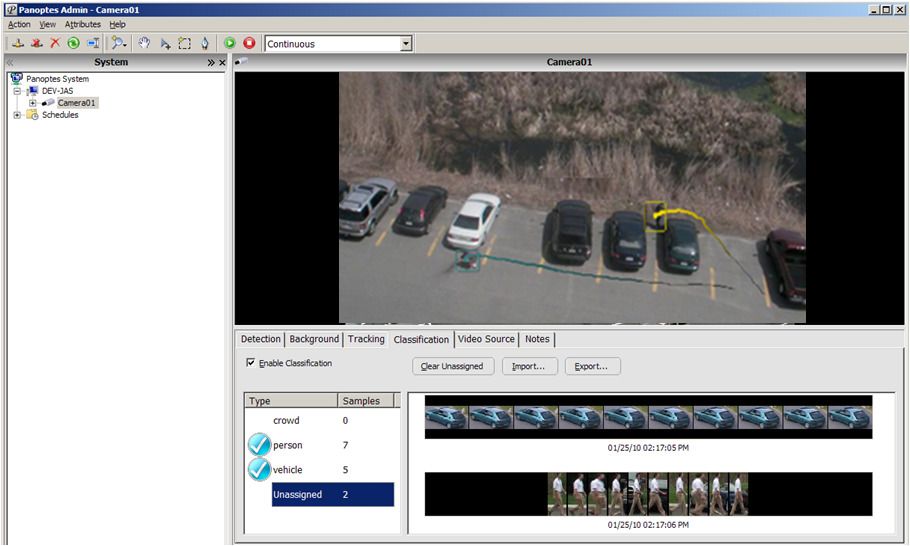Expand the Schedules tree node

17,115
